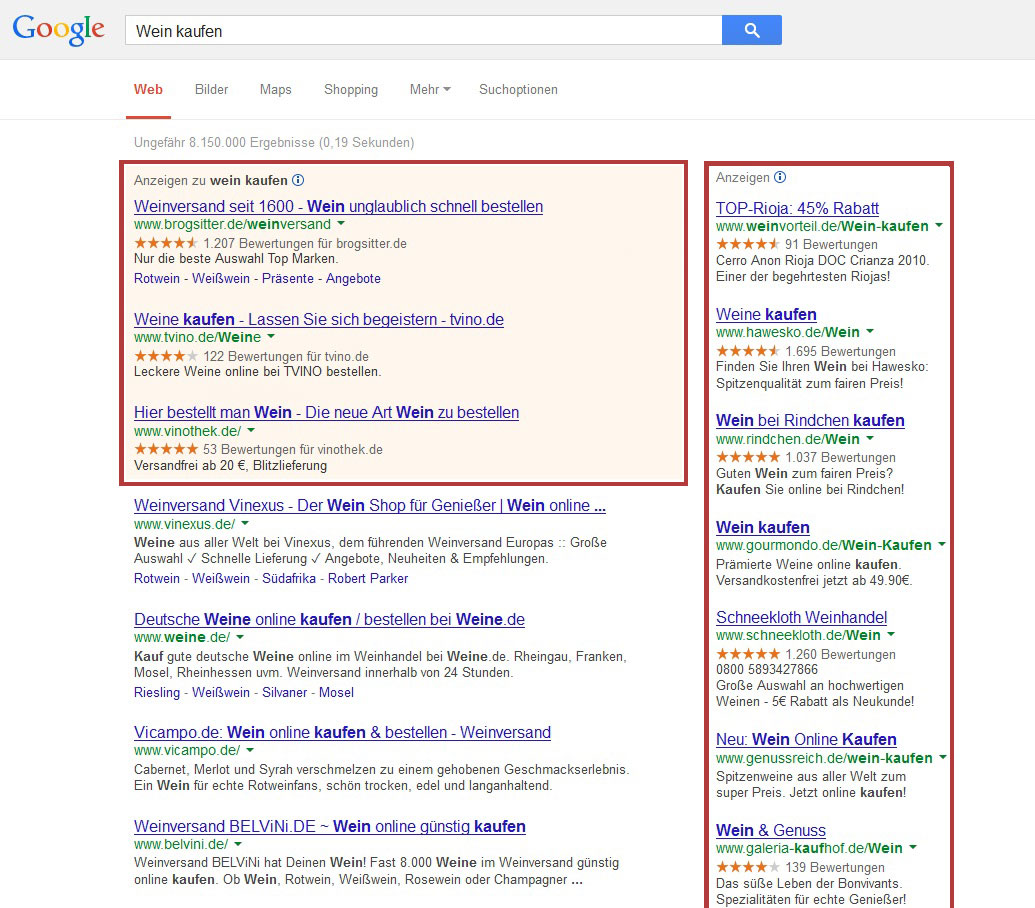Expand arrow next to www.vinexus.de/
This screenshot has height=908, width=1035.
245,523
